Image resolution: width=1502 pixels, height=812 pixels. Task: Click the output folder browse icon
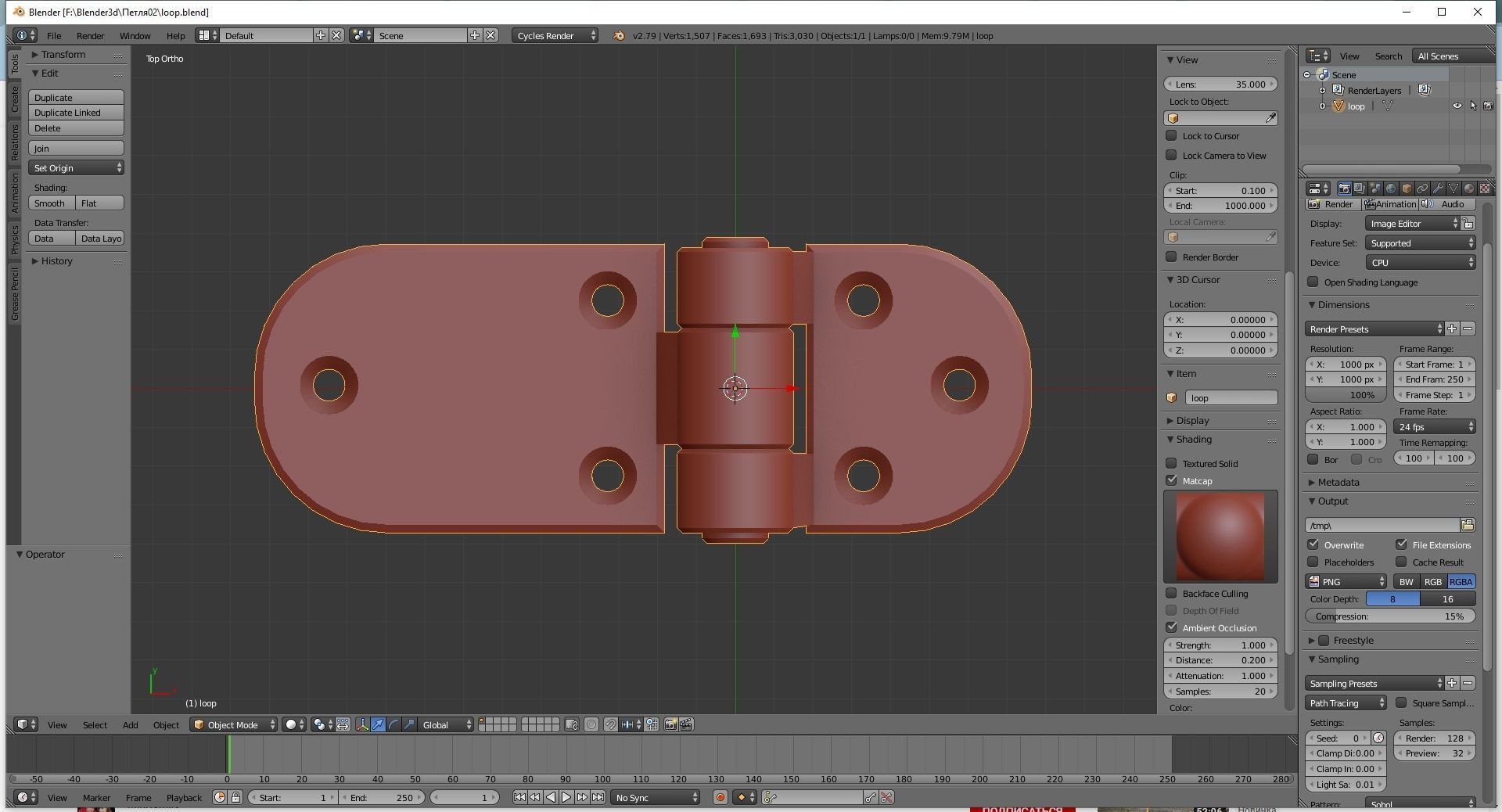click(x=1468, y=525)
